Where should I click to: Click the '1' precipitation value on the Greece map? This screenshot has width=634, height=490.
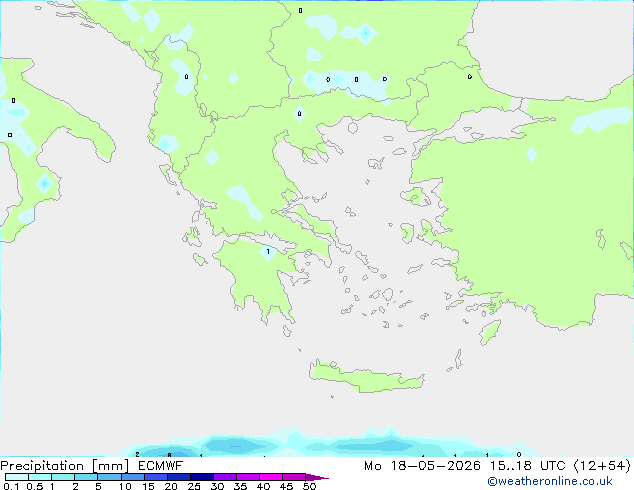pyautogui.click(x=268, y=252)
